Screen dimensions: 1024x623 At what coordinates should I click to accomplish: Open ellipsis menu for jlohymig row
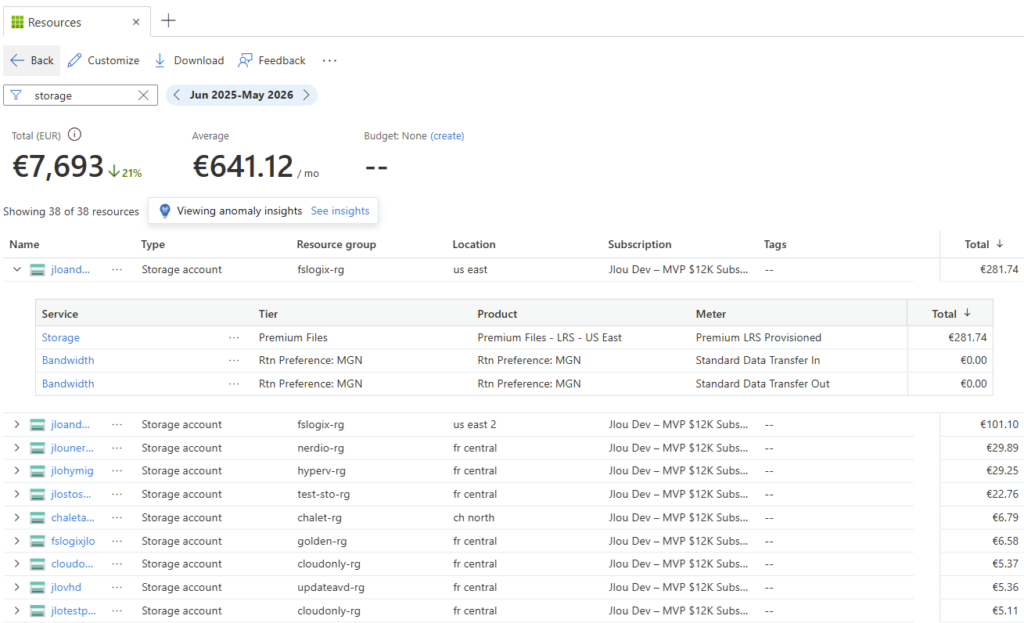(117, 471)
